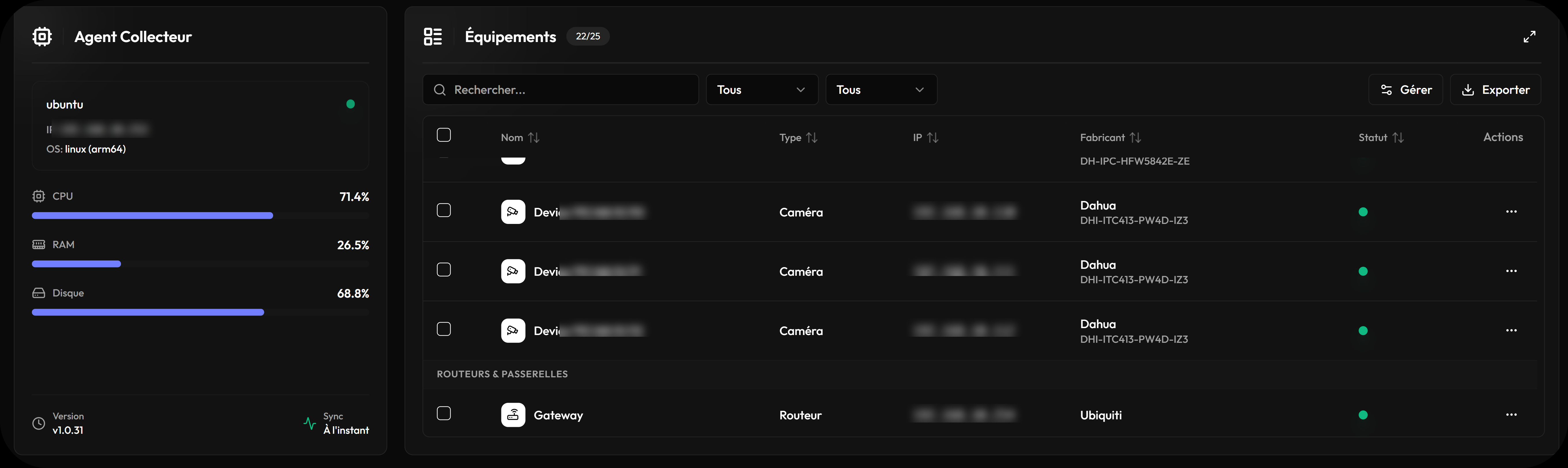Click the CPU processor icon
The image size is (1568, 468).
(x=38, y=196)
